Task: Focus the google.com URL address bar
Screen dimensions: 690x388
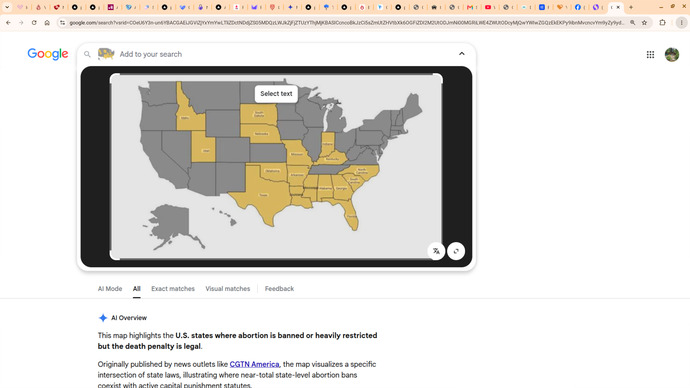Action: click(x=347, y=22)
